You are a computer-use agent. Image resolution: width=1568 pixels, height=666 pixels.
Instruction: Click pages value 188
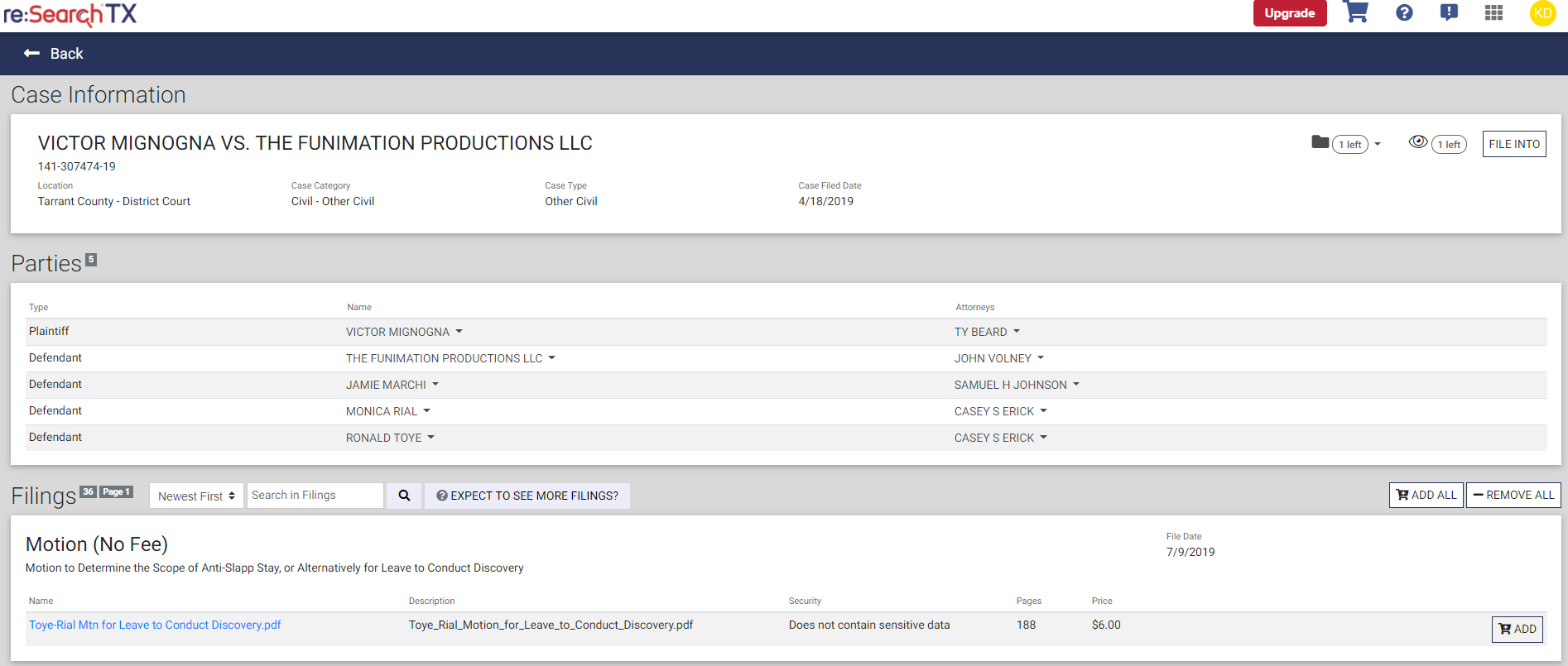tap(1026, 625)
